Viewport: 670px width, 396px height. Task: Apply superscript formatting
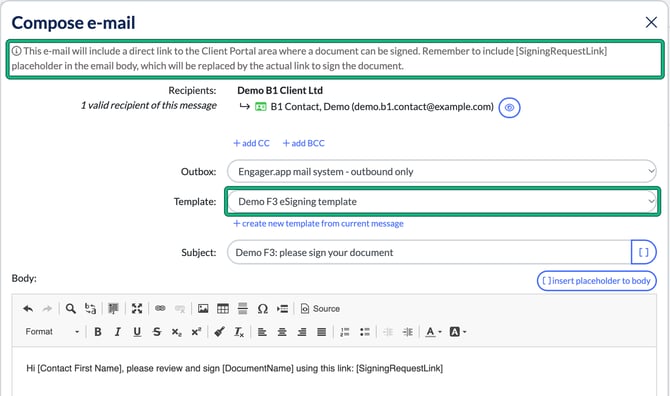pyautogui.click(x=196, y=332)
